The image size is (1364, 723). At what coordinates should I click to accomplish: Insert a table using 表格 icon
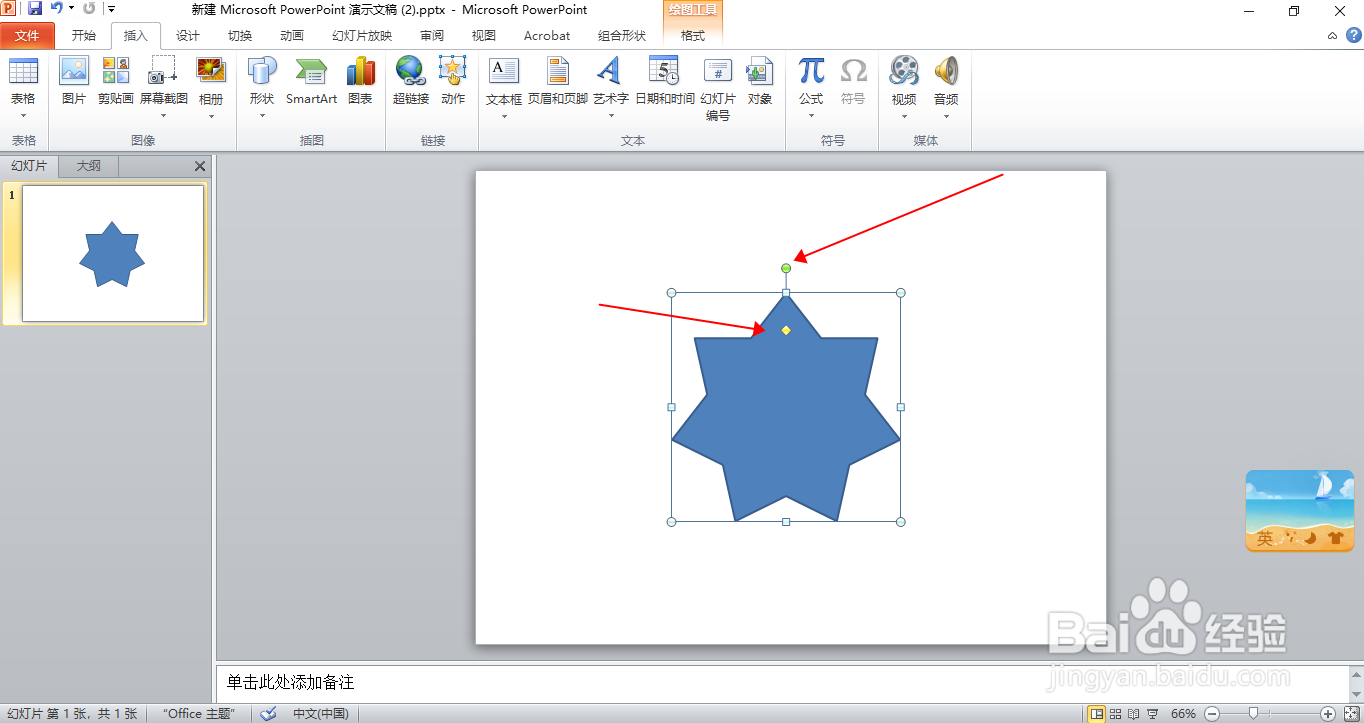coord(22,72)
